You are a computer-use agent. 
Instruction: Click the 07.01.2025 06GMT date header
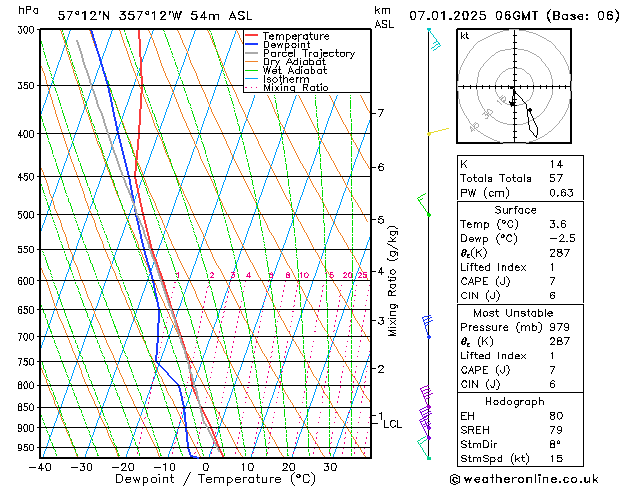click(473, 16)
